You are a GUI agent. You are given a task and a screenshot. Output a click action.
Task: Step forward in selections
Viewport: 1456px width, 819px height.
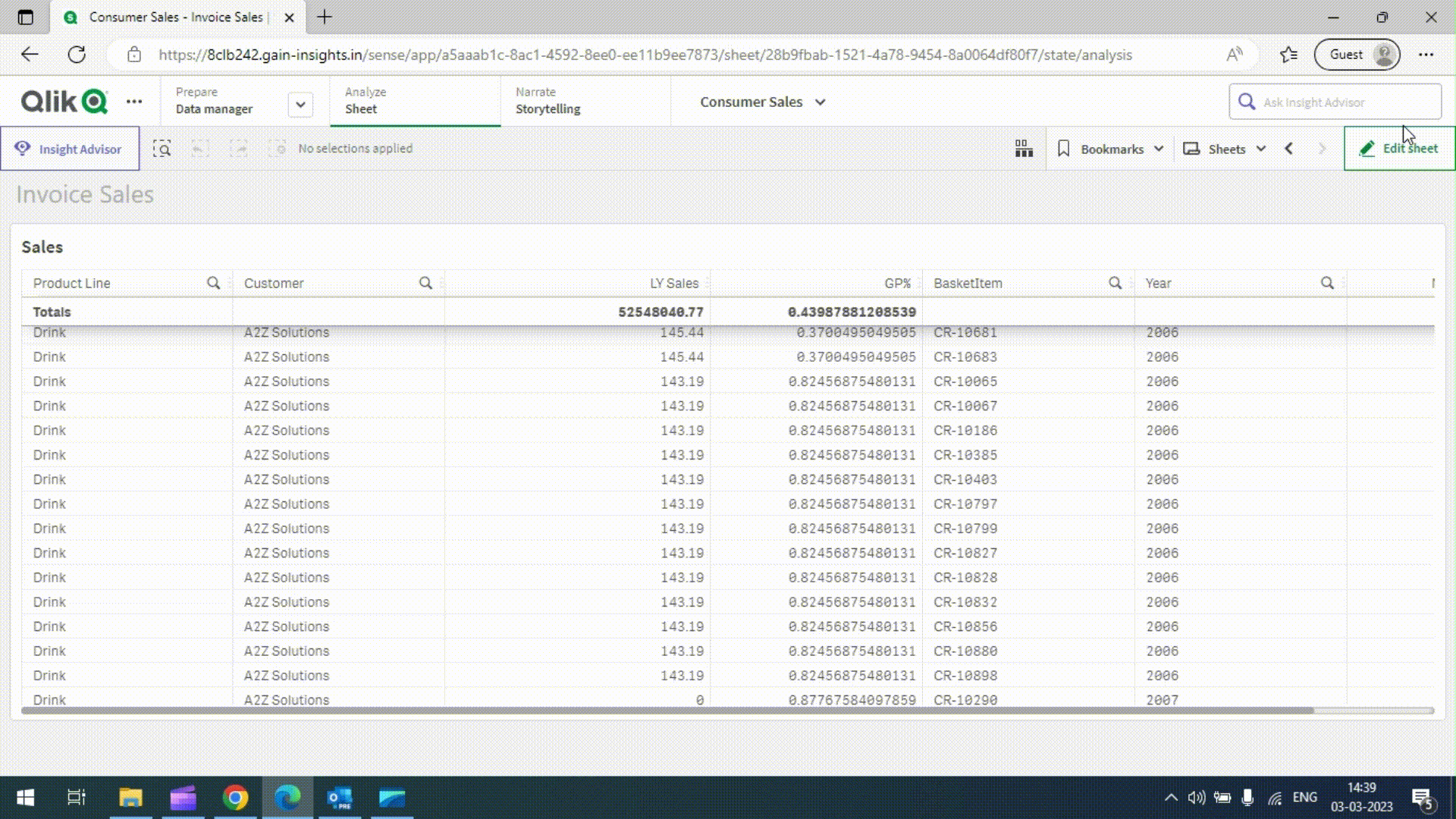(x=239, y=149)
